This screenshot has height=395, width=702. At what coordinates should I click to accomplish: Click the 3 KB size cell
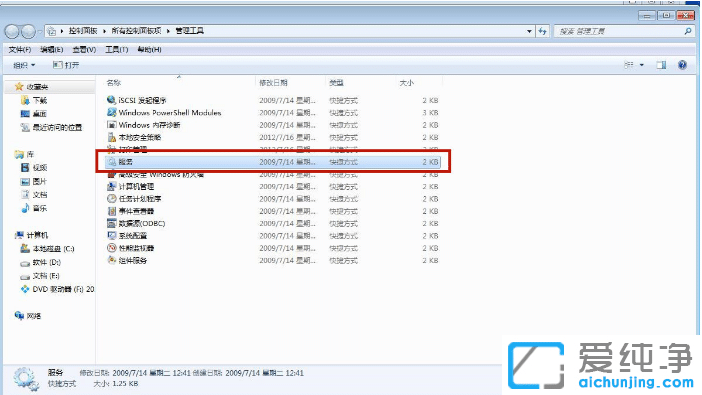pos(430,112)
